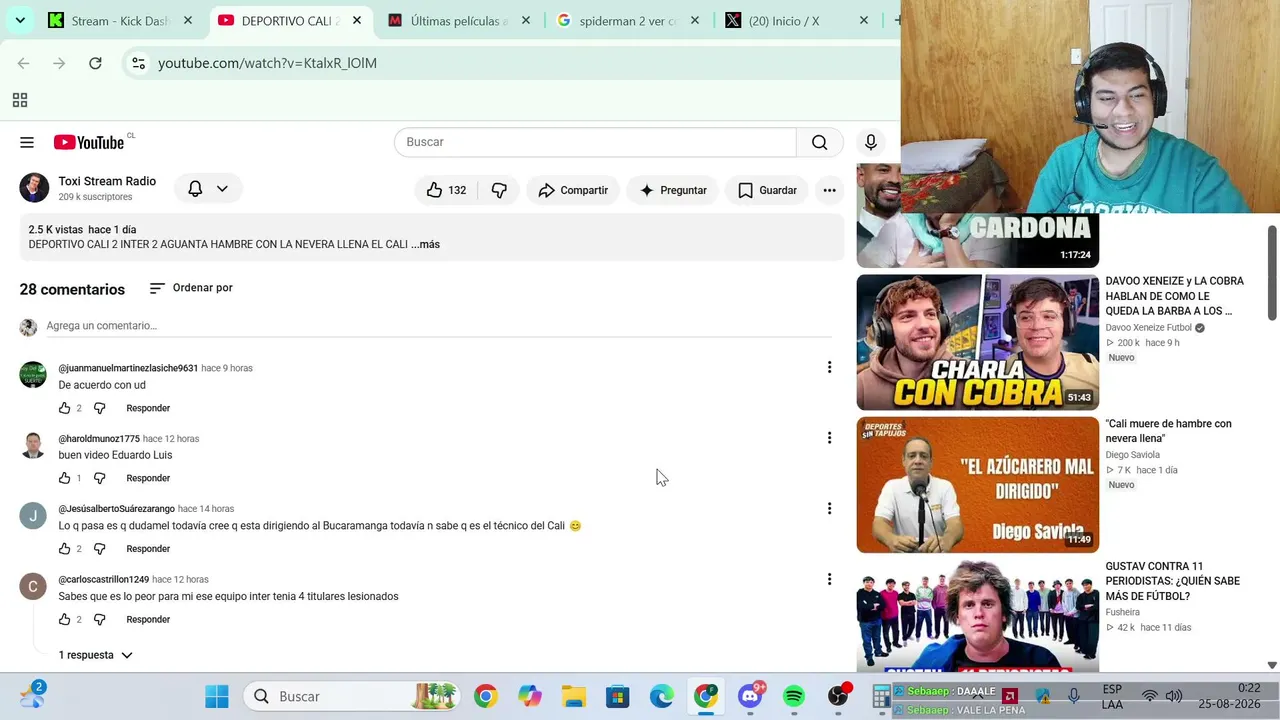Open options menu for carloscastrillon1249's comment
The width and height of the screenshot is (1280, 720).
(x=829, y=579)
